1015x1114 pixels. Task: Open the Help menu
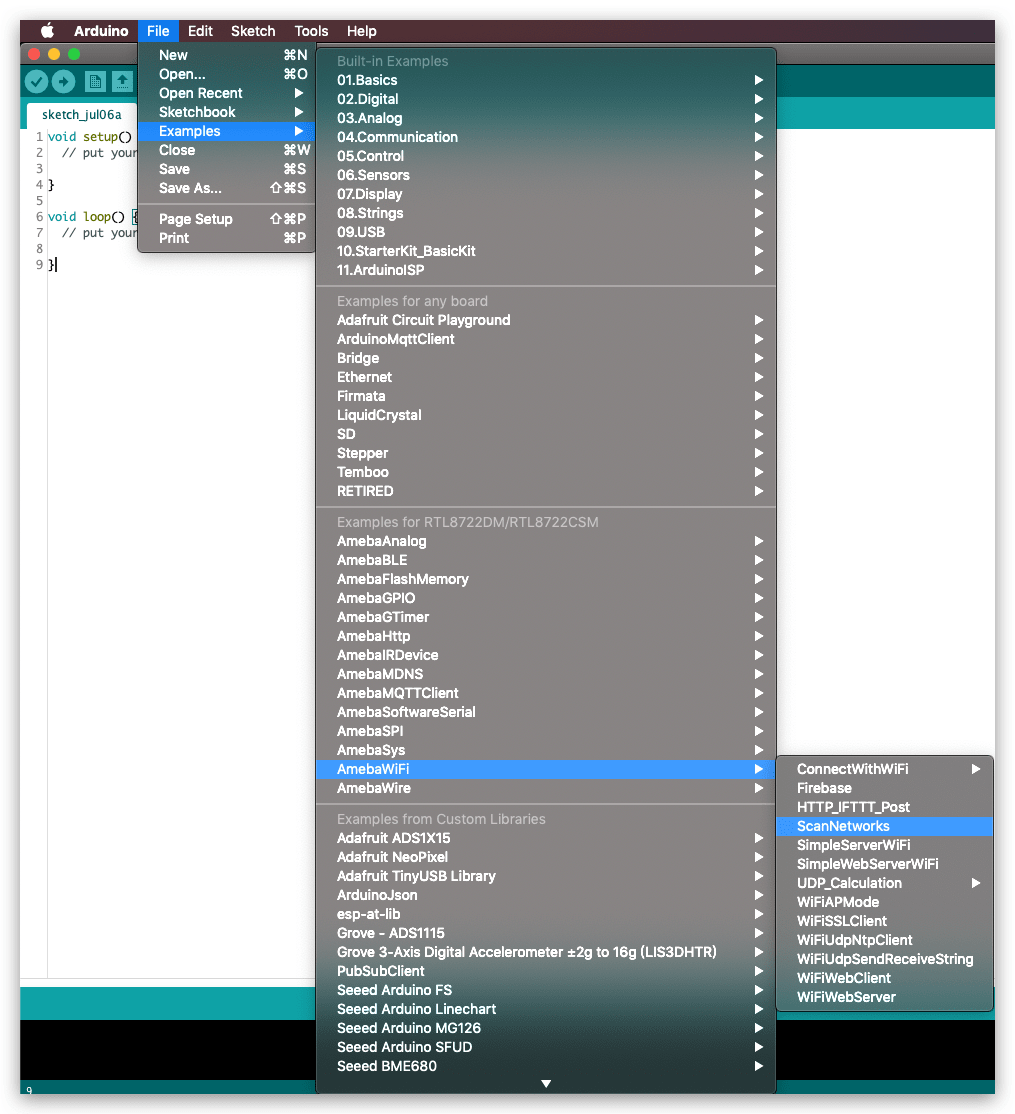(362, 31)
